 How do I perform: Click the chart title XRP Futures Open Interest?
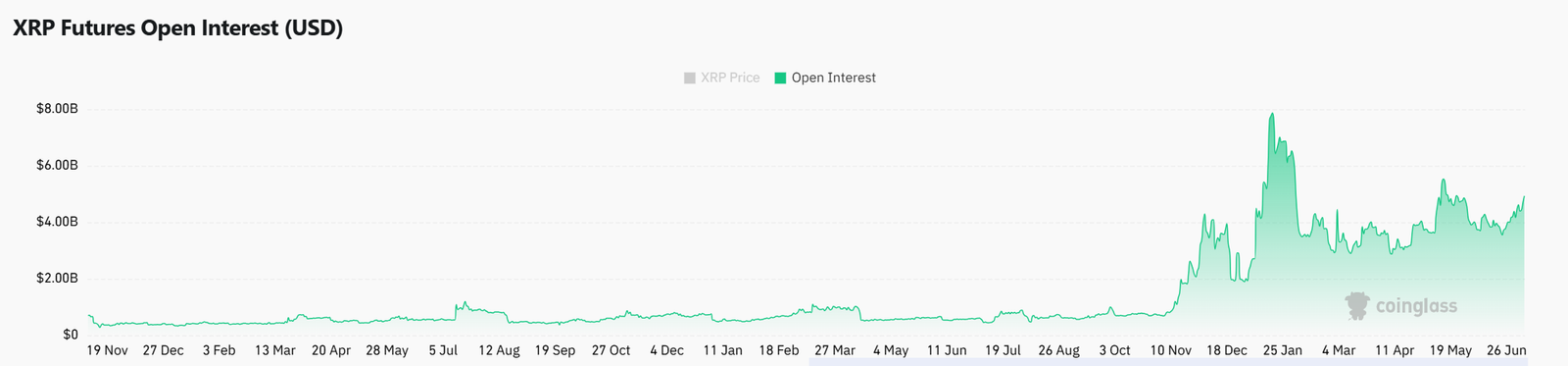(x=177, y=28)
